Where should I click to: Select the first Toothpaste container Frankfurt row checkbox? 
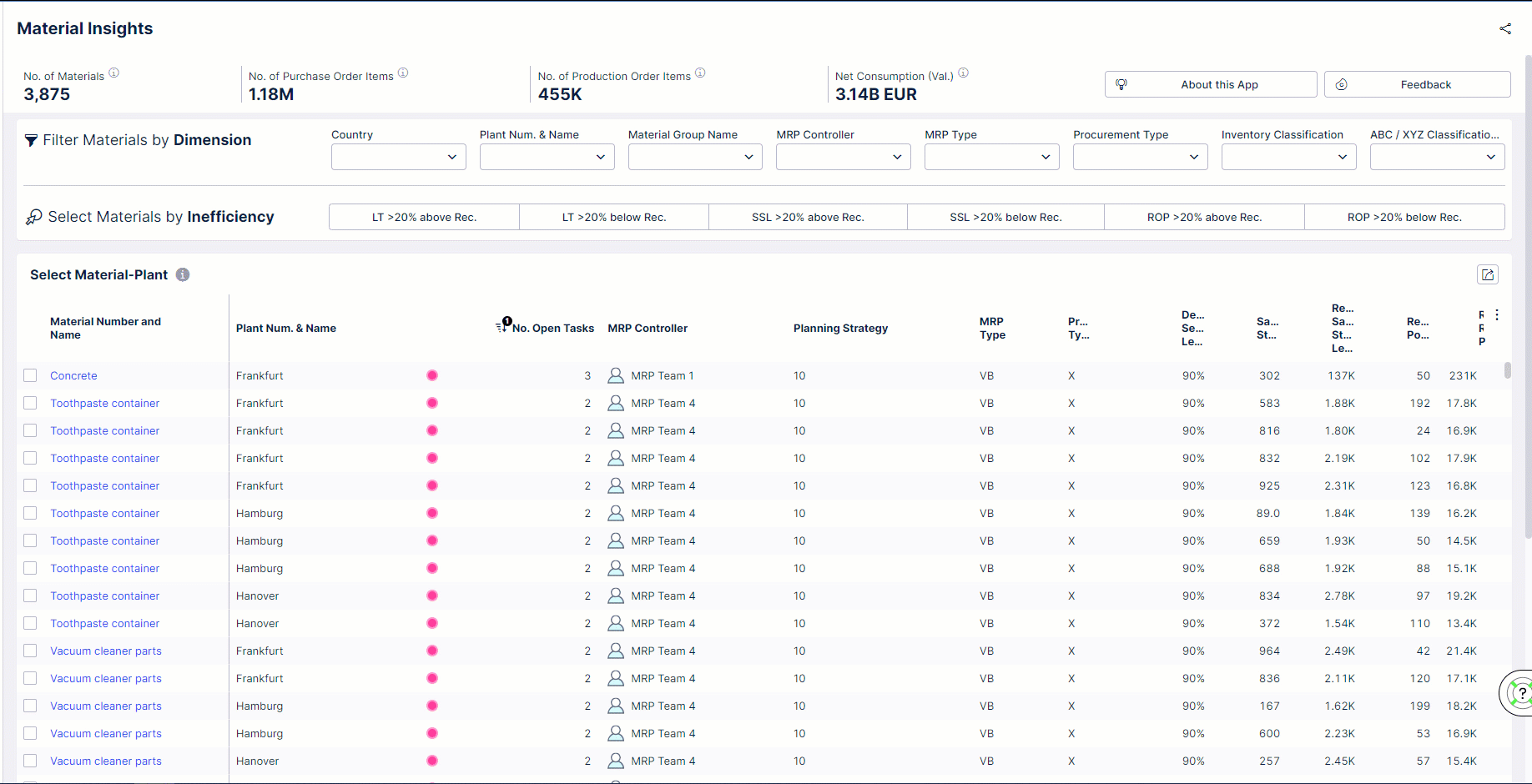(30, 403)
